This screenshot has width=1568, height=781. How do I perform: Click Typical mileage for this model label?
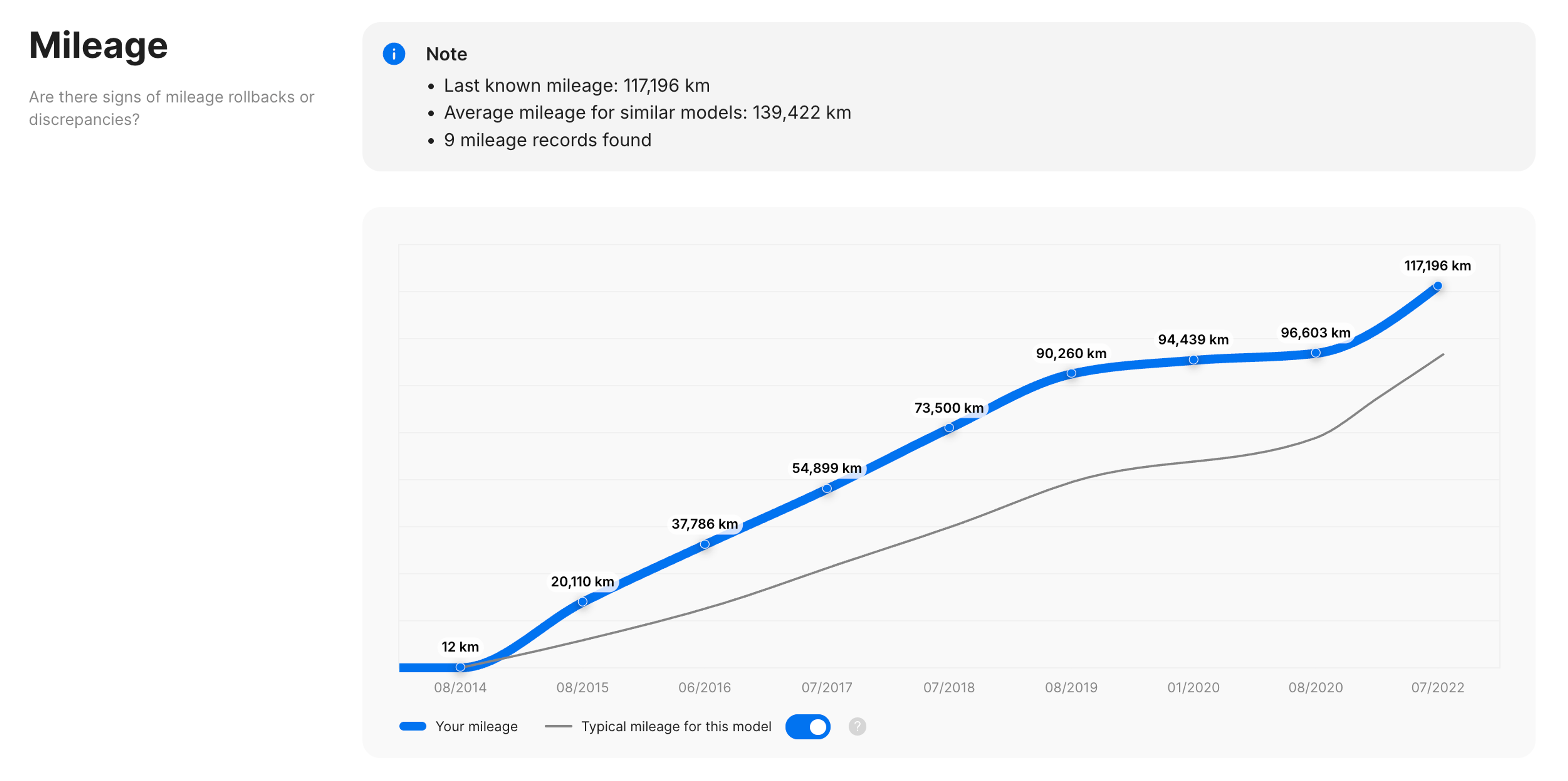pyautogui.click(x=676, y=726)
